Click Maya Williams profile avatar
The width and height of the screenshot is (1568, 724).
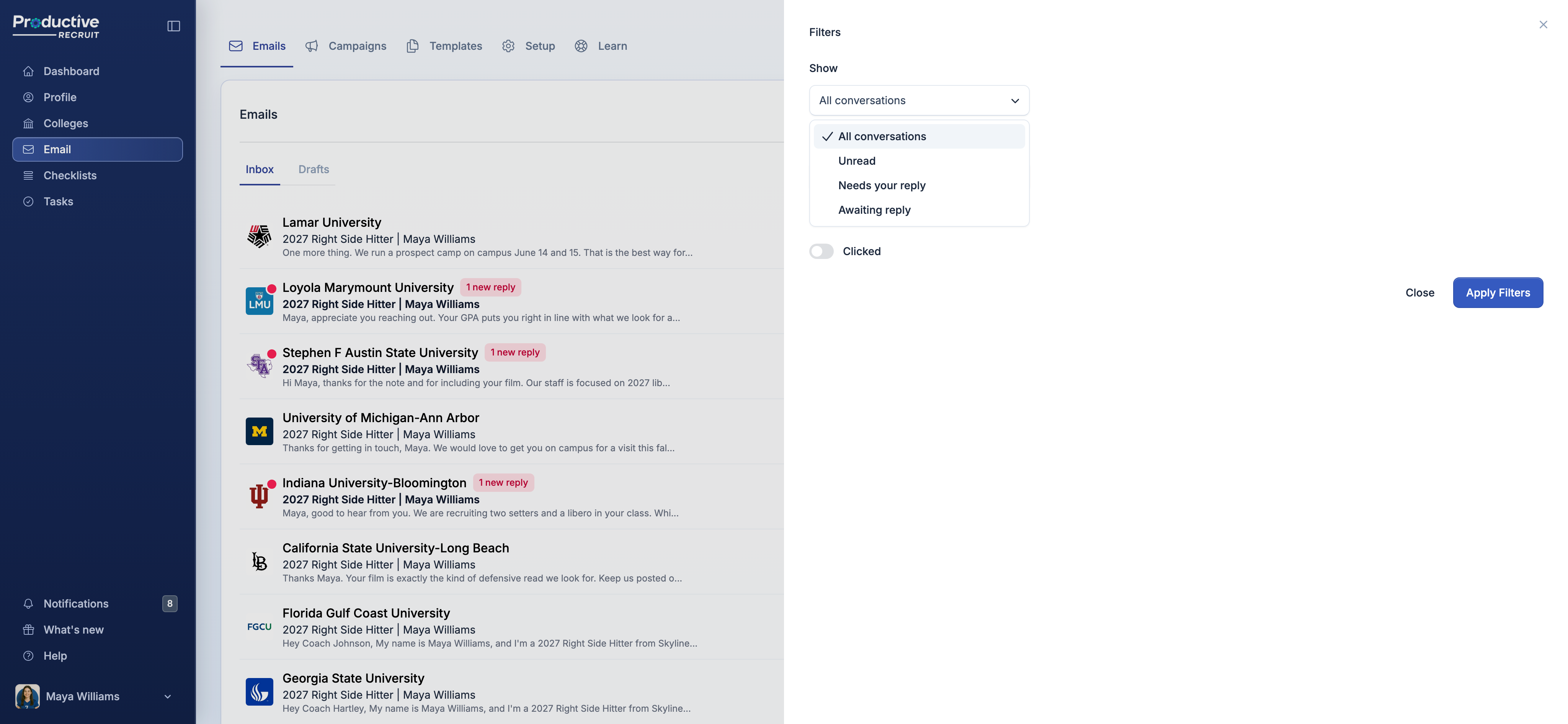coord(28,696)
